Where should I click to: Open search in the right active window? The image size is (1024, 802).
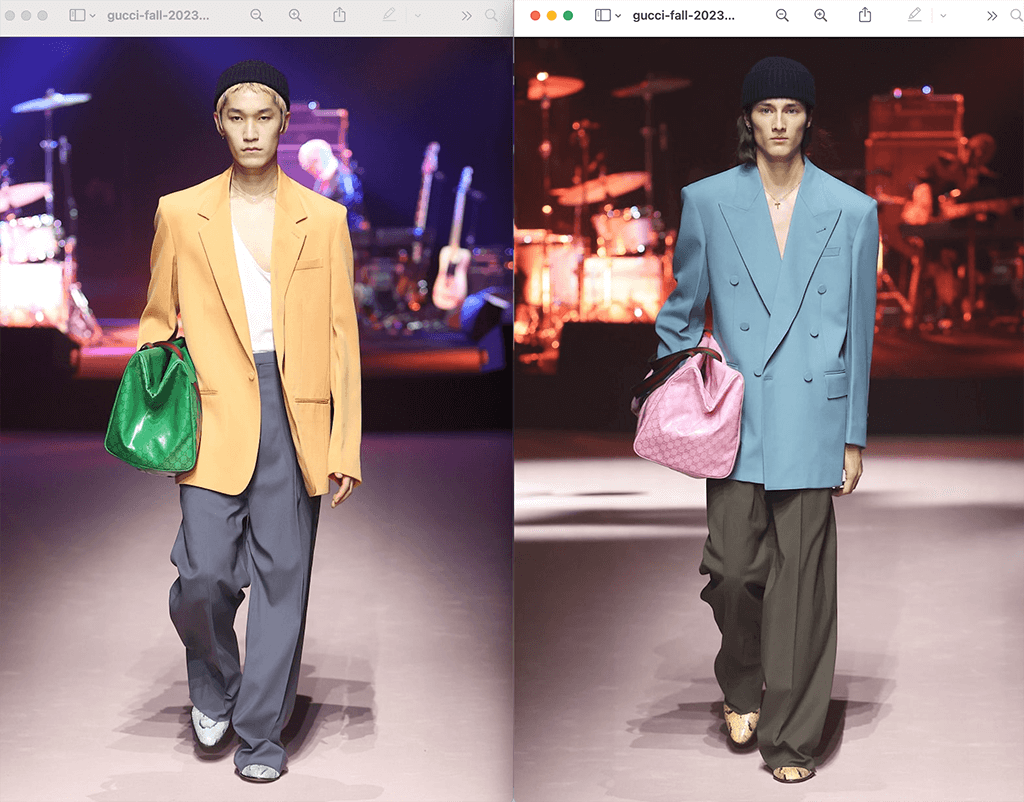coord(1016,16)
